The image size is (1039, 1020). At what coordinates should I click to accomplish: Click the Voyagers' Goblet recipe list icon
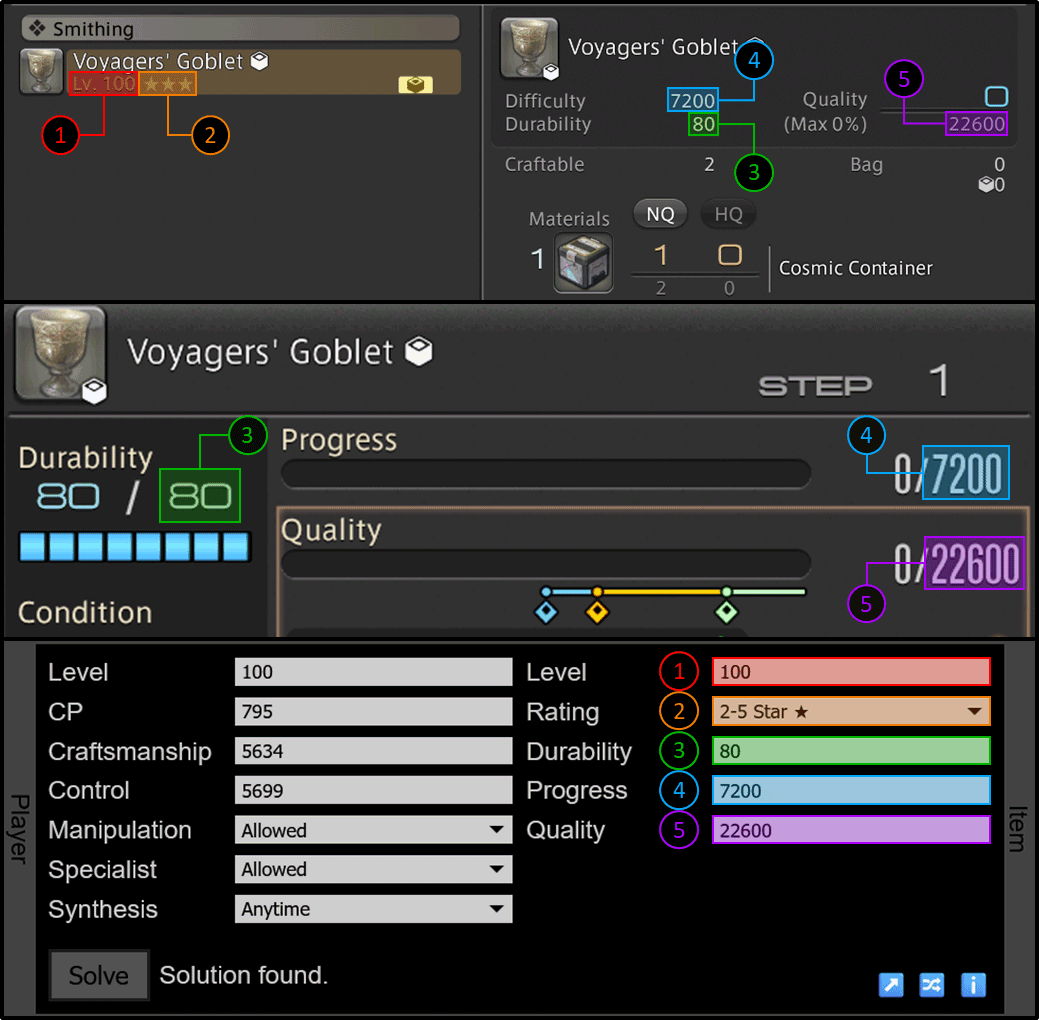[41, 71]
